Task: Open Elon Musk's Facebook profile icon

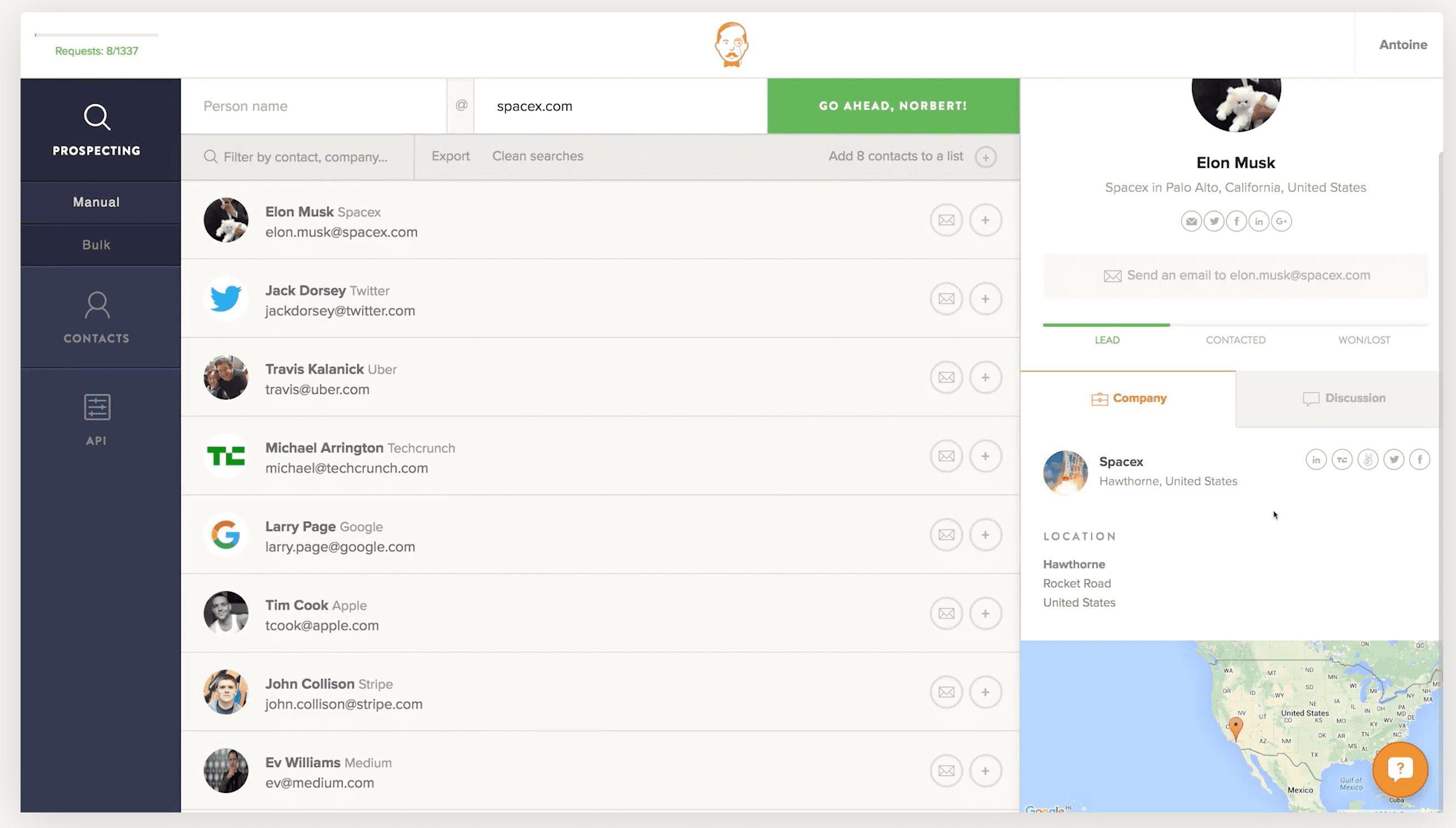Action: (x=1236, y=221)
